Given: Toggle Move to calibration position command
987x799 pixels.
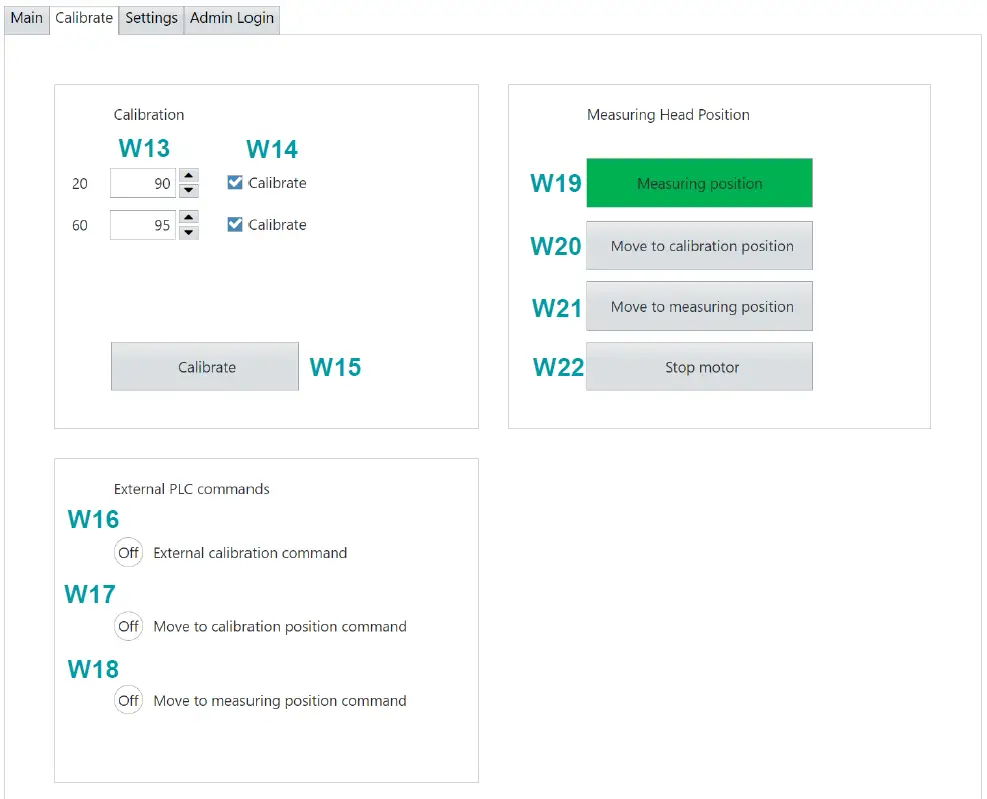Looking at the screenshot, I should pyautogui.click(x=128, y=627).
